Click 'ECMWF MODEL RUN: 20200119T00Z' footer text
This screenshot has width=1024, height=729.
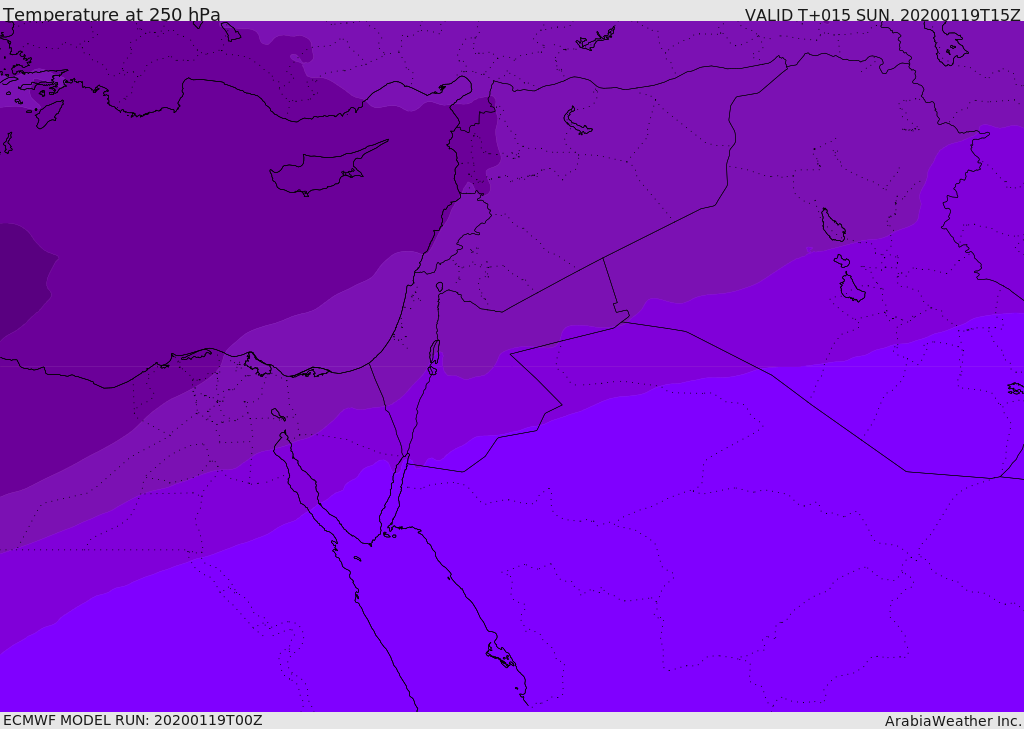click(133, 720)
